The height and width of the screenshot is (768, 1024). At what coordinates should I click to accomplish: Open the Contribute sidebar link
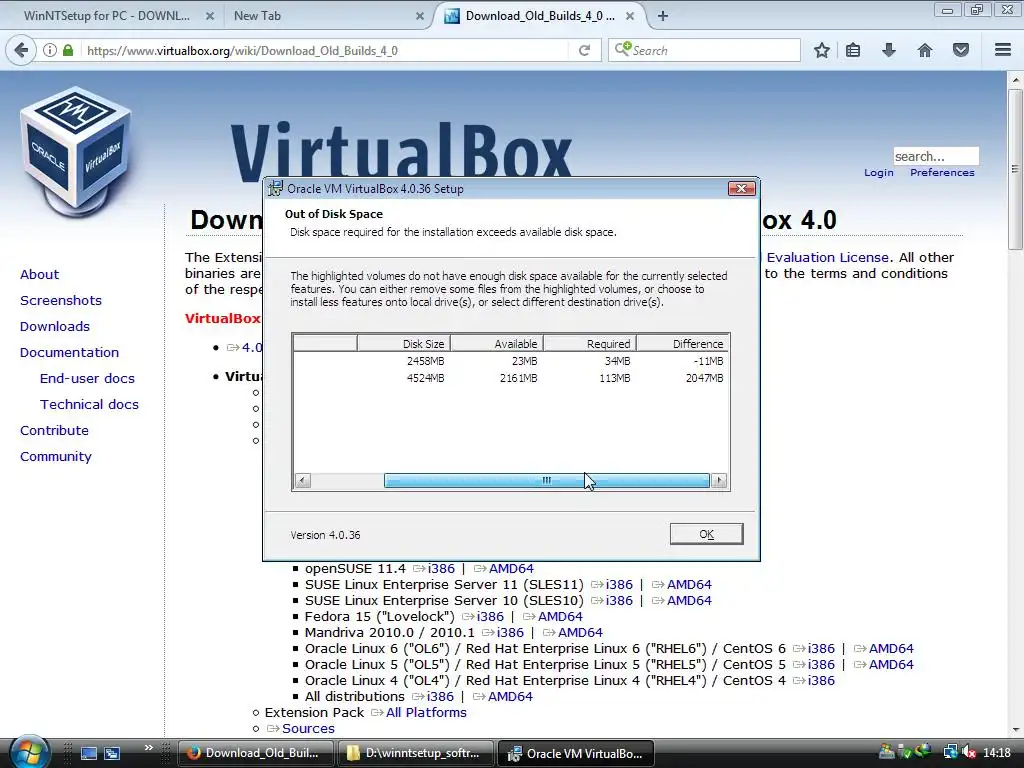click(x=54, y=431)
